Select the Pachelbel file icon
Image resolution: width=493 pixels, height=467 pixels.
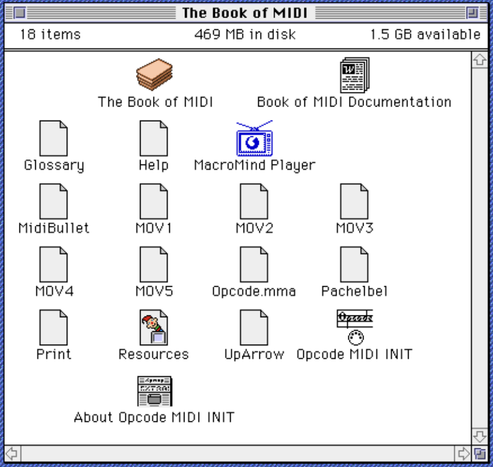(354, 264)
